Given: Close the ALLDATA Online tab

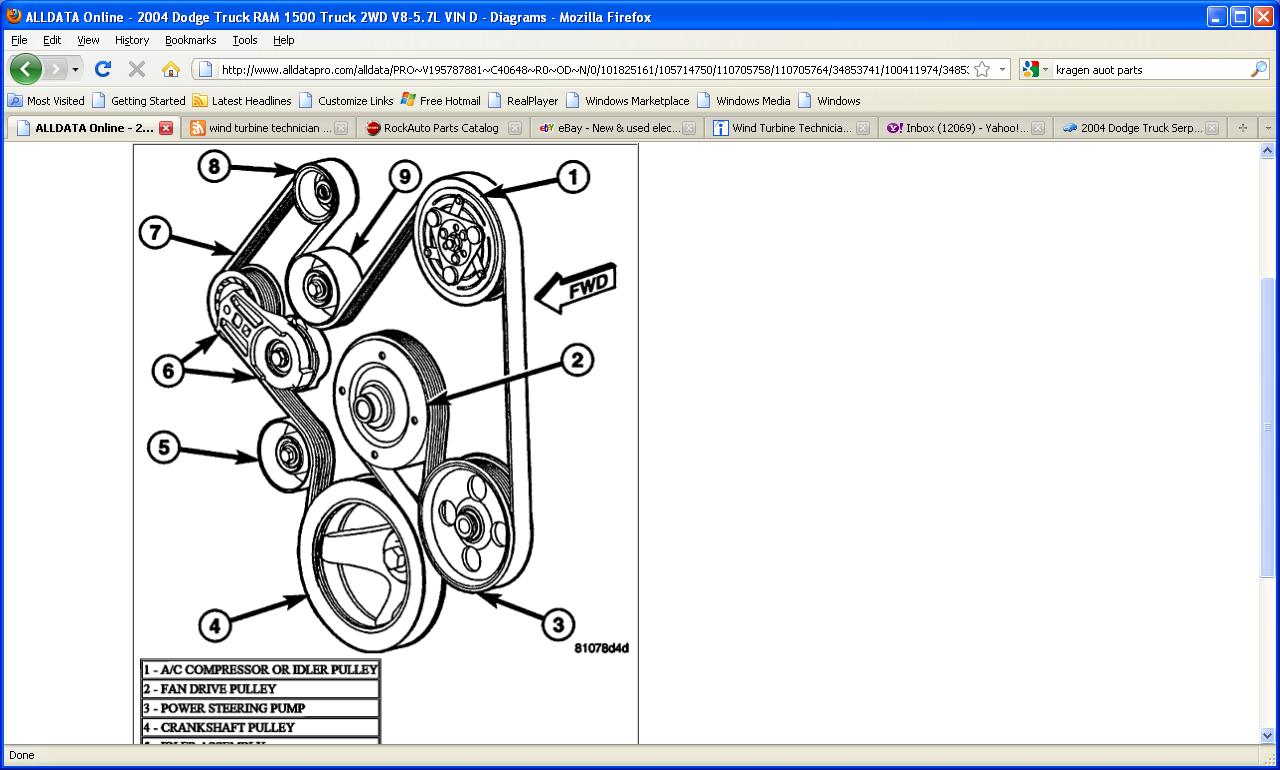Looking at the screenshot, I should coord(166,128).
